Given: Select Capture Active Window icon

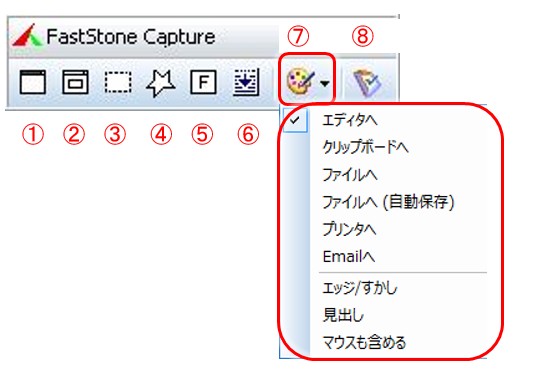Looking at the screenshot, I should click(33, 82).
